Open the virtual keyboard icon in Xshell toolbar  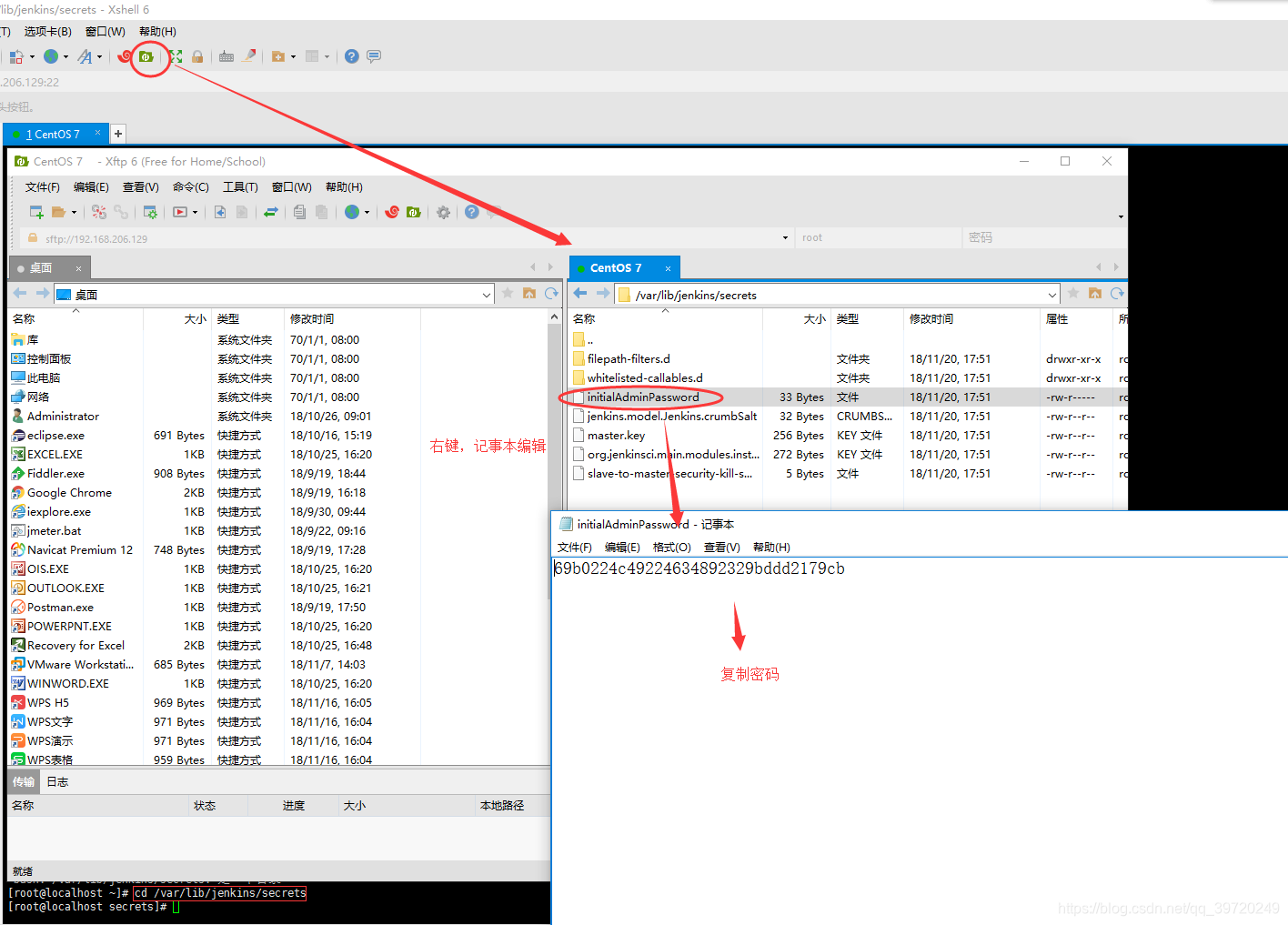pyautogui.click(x=226, y=56)
